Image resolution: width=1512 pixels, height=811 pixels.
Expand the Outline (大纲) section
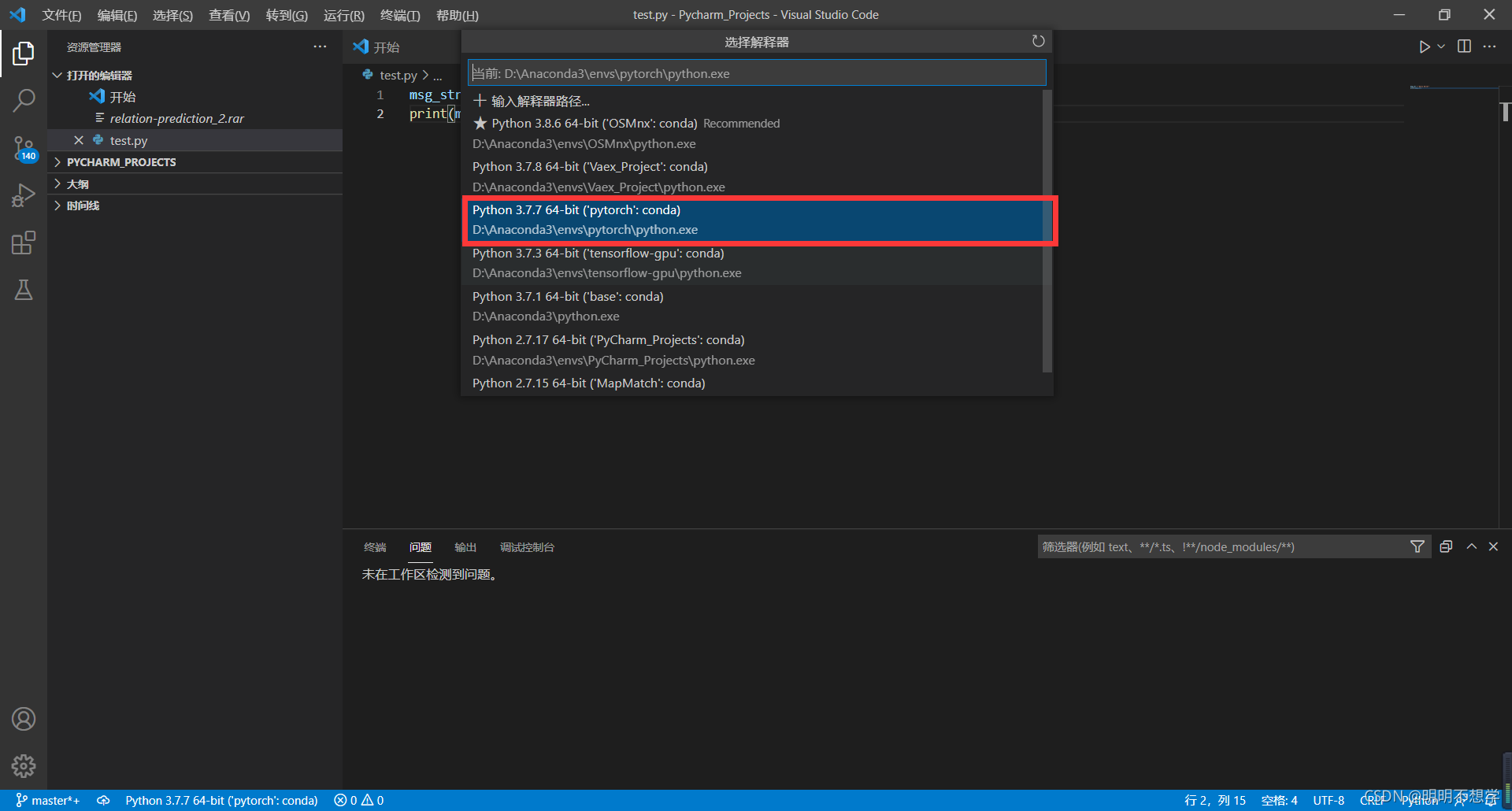(x=195, y=183)
